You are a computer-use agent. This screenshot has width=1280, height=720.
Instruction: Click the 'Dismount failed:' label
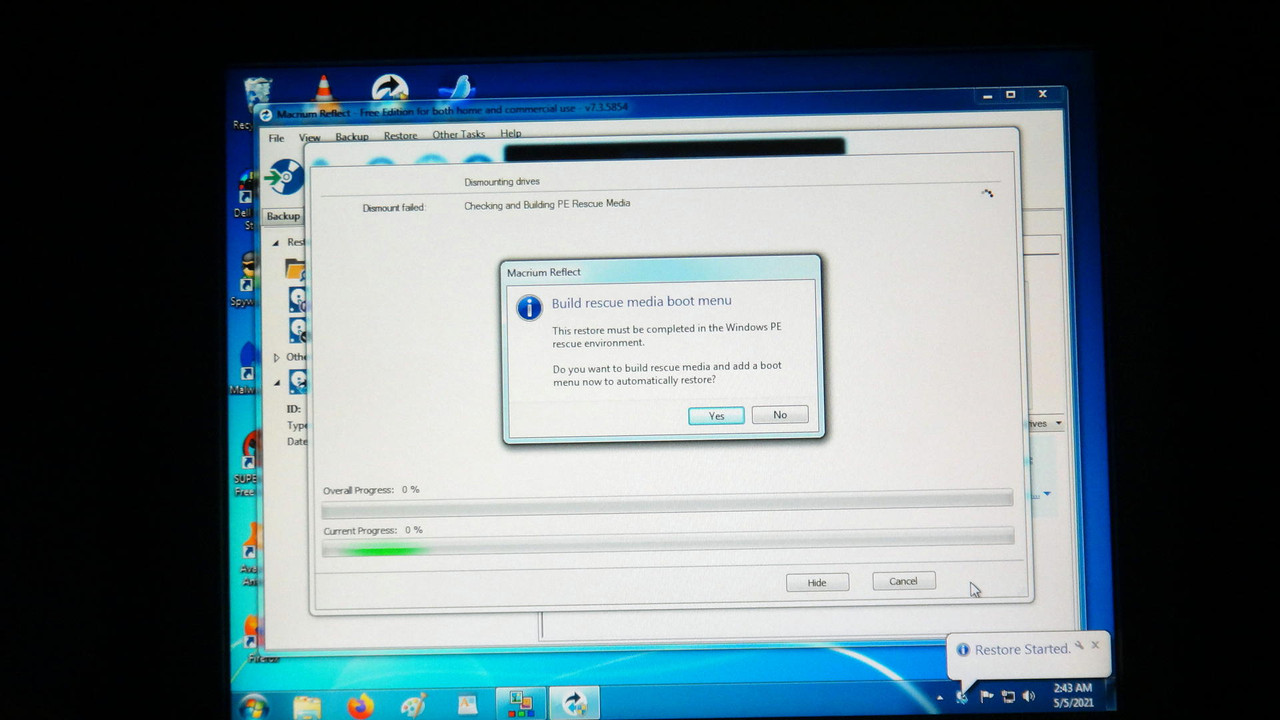[393, 208]
